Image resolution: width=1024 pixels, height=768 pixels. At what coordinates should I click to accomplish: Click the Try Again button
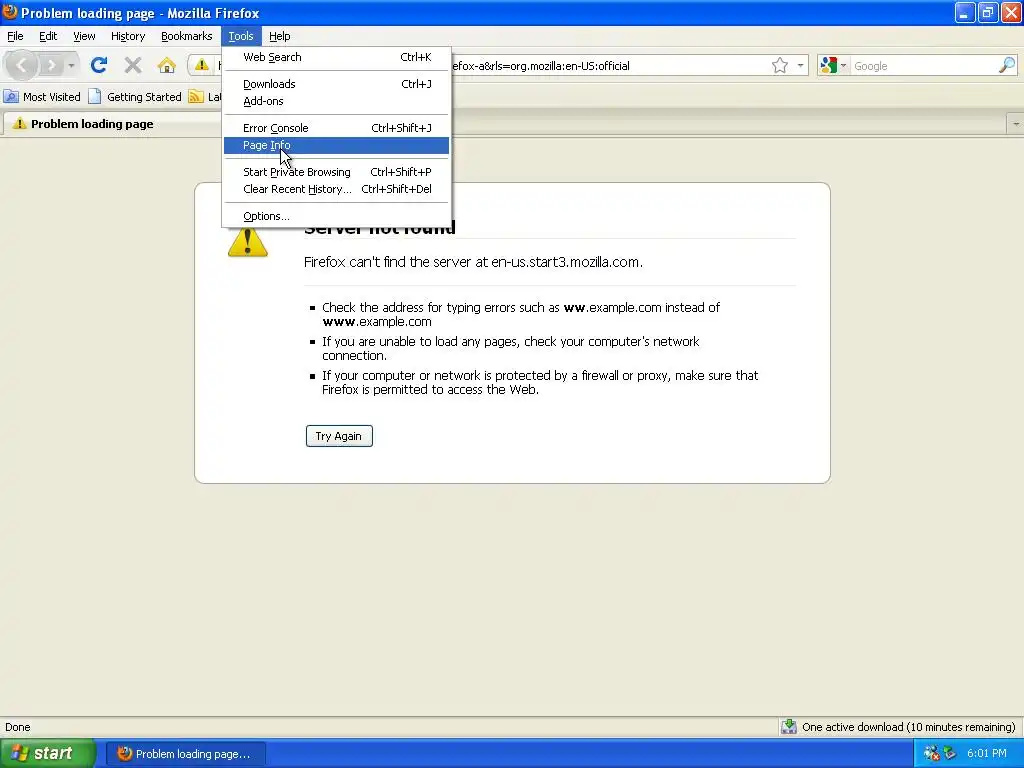(x=339, y=436)
